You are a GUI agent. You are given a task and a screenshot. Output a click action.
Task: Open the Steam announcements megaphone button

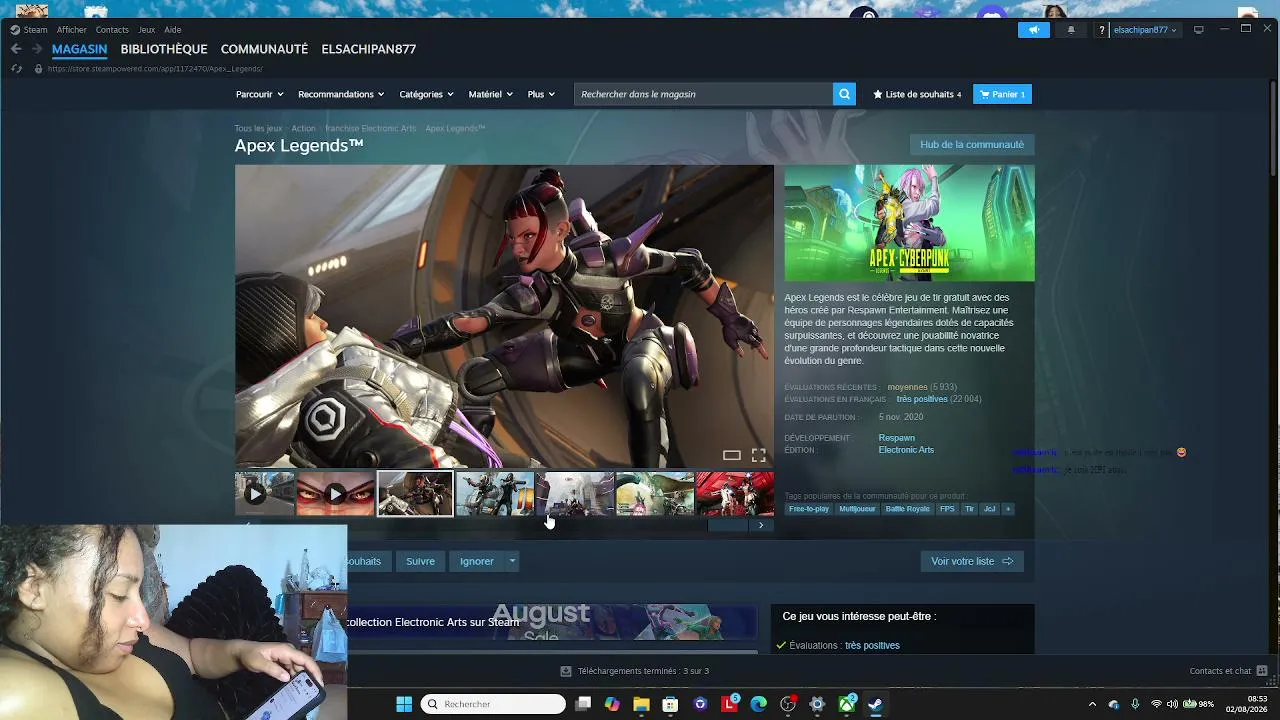[x=1034, y=30]
